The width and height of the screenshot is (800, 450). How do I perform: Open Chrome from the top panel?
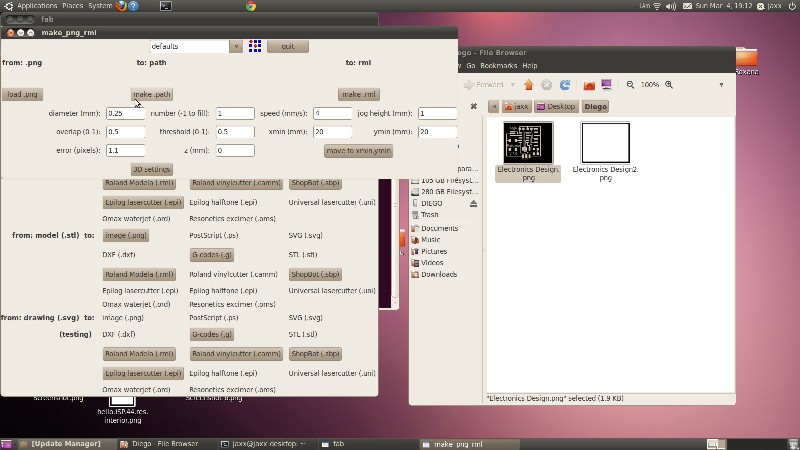(251, 6)
